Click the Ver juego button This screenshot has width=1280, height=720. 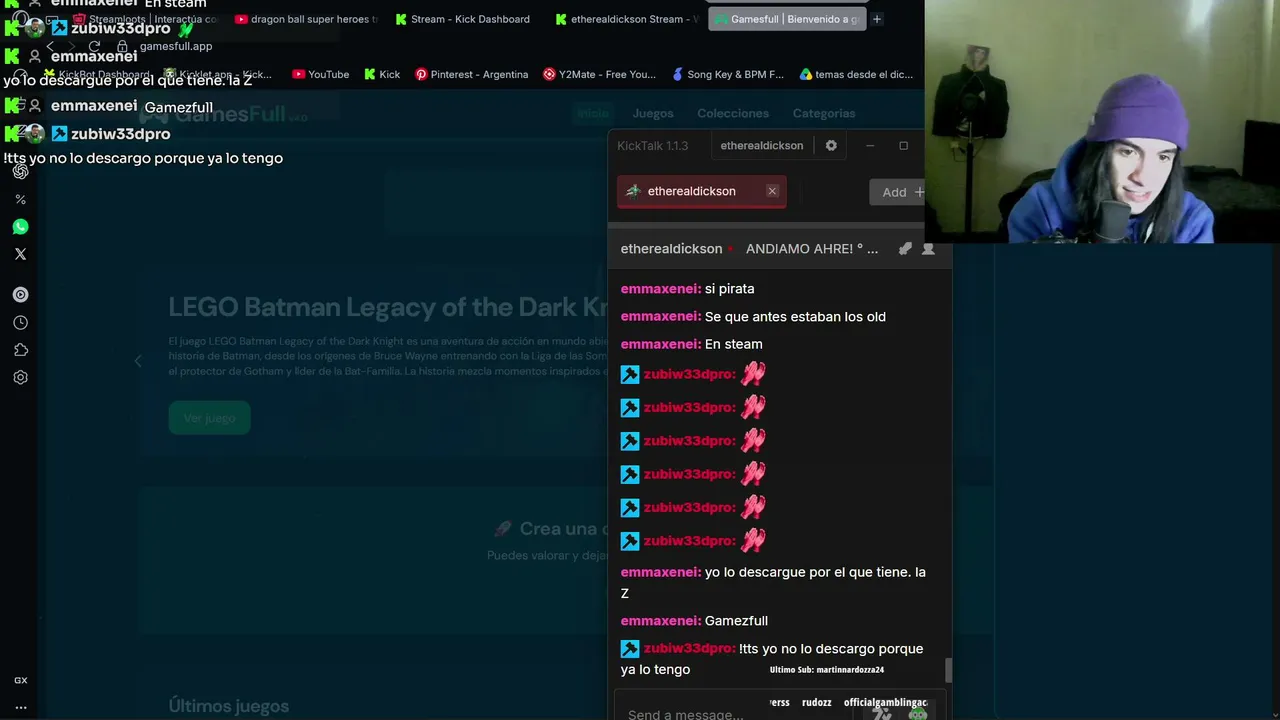(209, 418)
